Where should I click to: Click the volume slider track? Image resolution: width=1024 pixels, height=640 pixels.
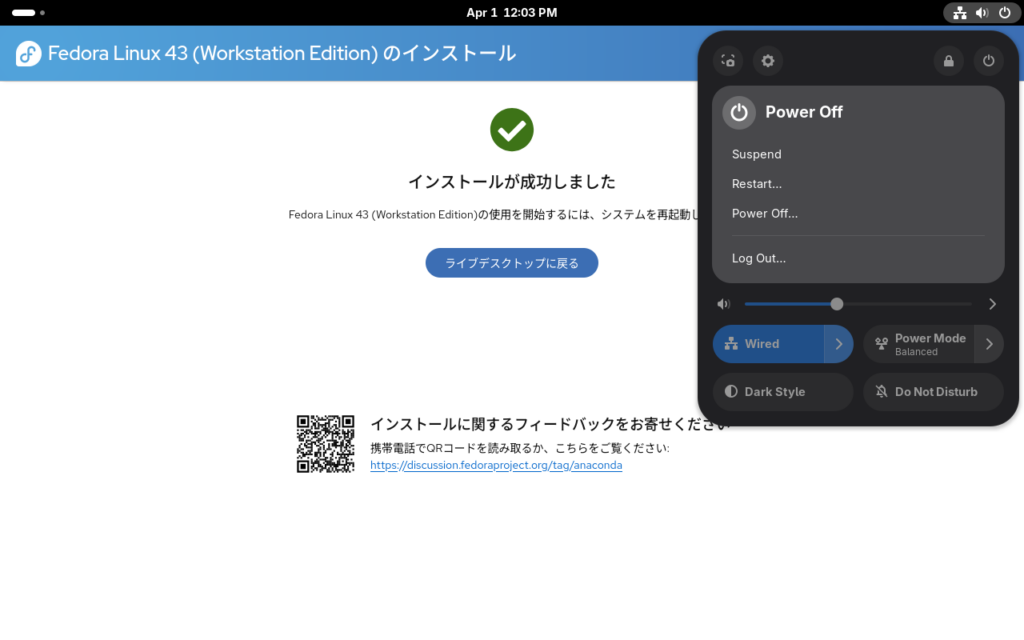pyautogui.click(x=900, y=304)
